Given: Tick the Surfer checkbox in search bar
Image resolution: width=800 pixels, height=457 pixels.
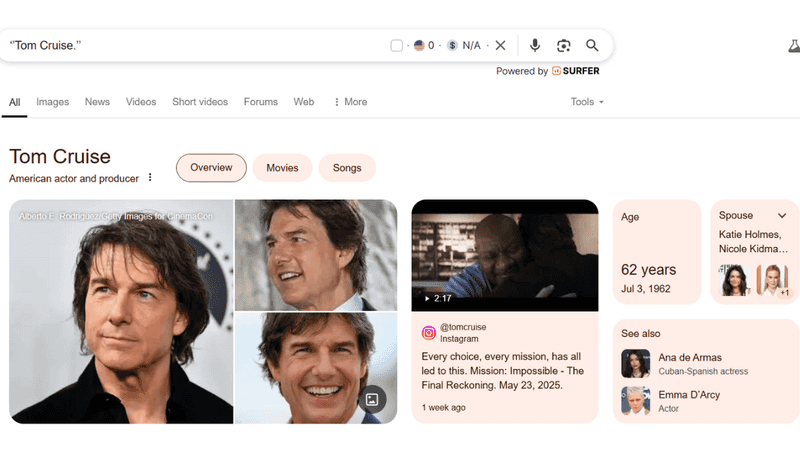Looking at the screenshot, I should point(396,45).
